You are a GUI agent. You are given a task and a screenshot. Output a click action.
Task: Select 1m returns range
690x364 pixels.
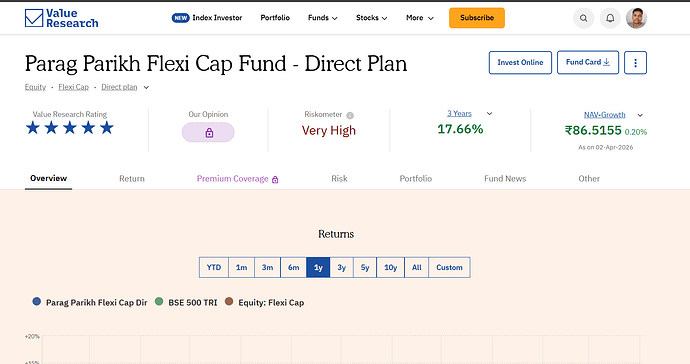(241, 268)
